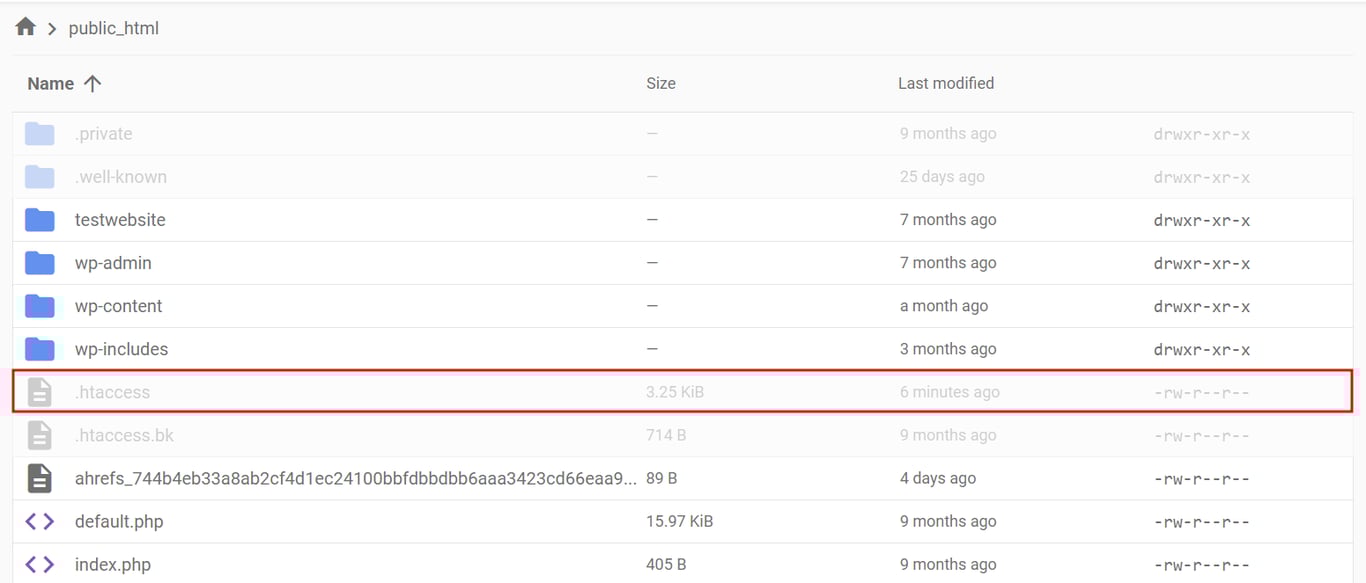Click the file icon beside .htaccess
The height and width of the screenshot is (583, 1366).
point(38,391)
